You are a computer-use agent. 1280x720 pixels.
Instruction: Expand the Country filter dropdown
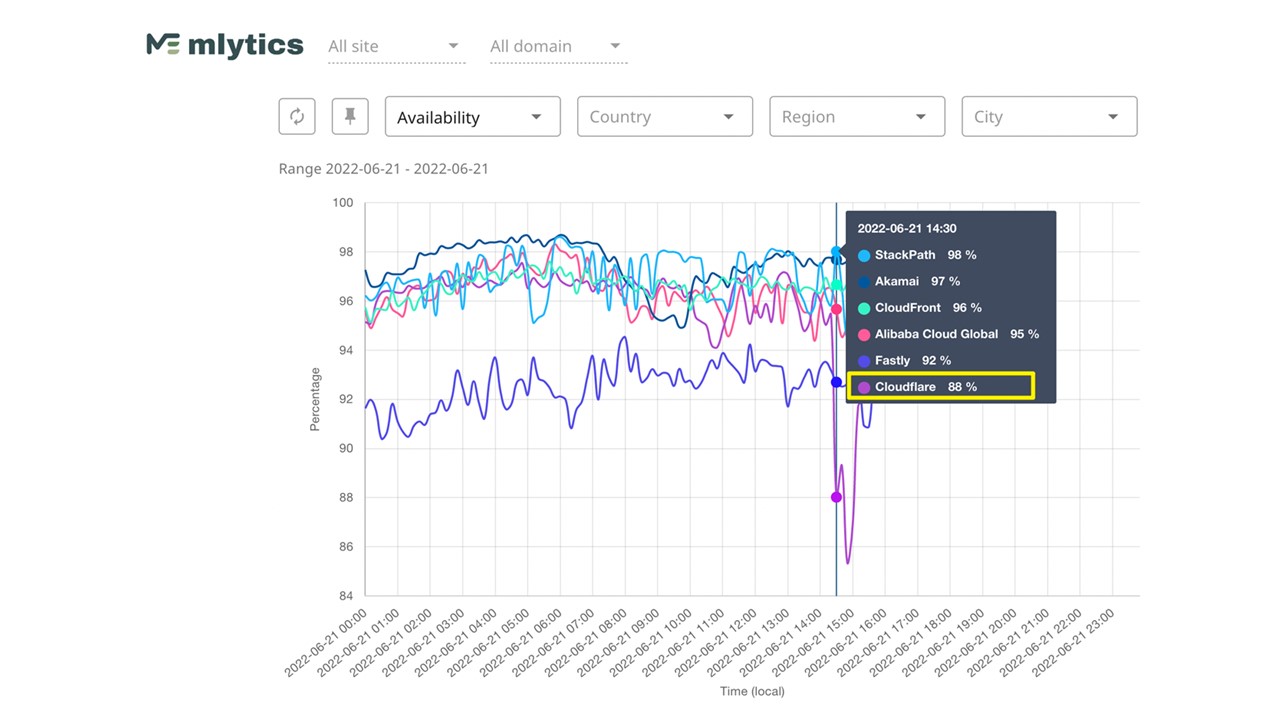665,117
